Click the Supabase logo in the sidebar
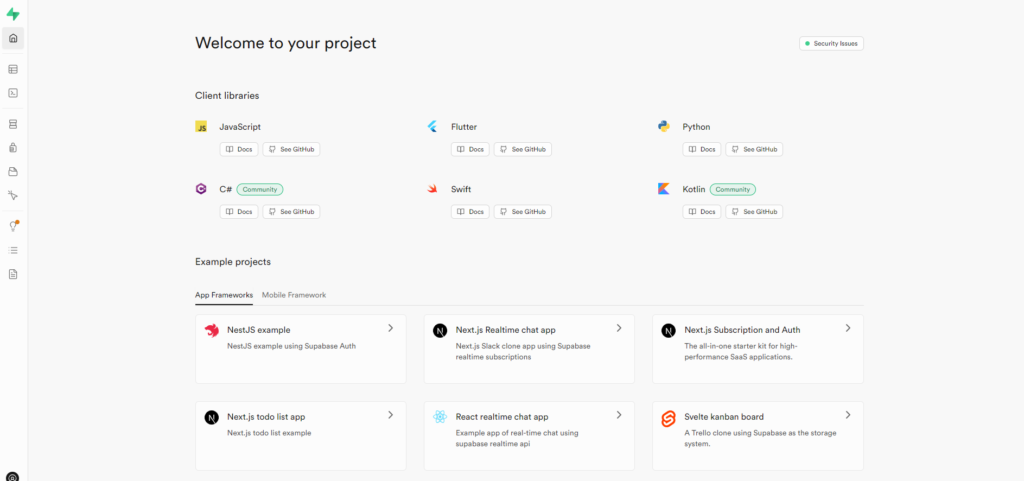 tap(13, 14)
